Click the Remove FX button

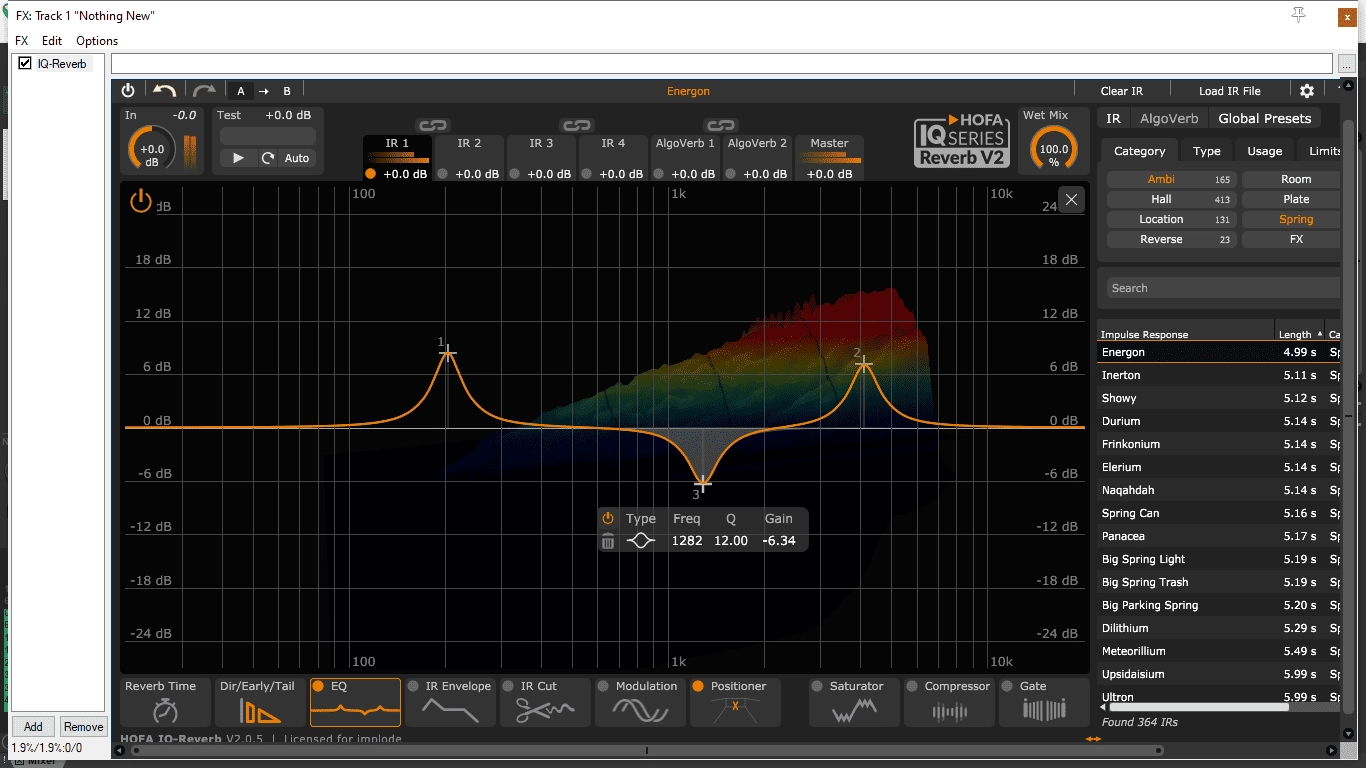pyautogui.click(x=83, y=727)
